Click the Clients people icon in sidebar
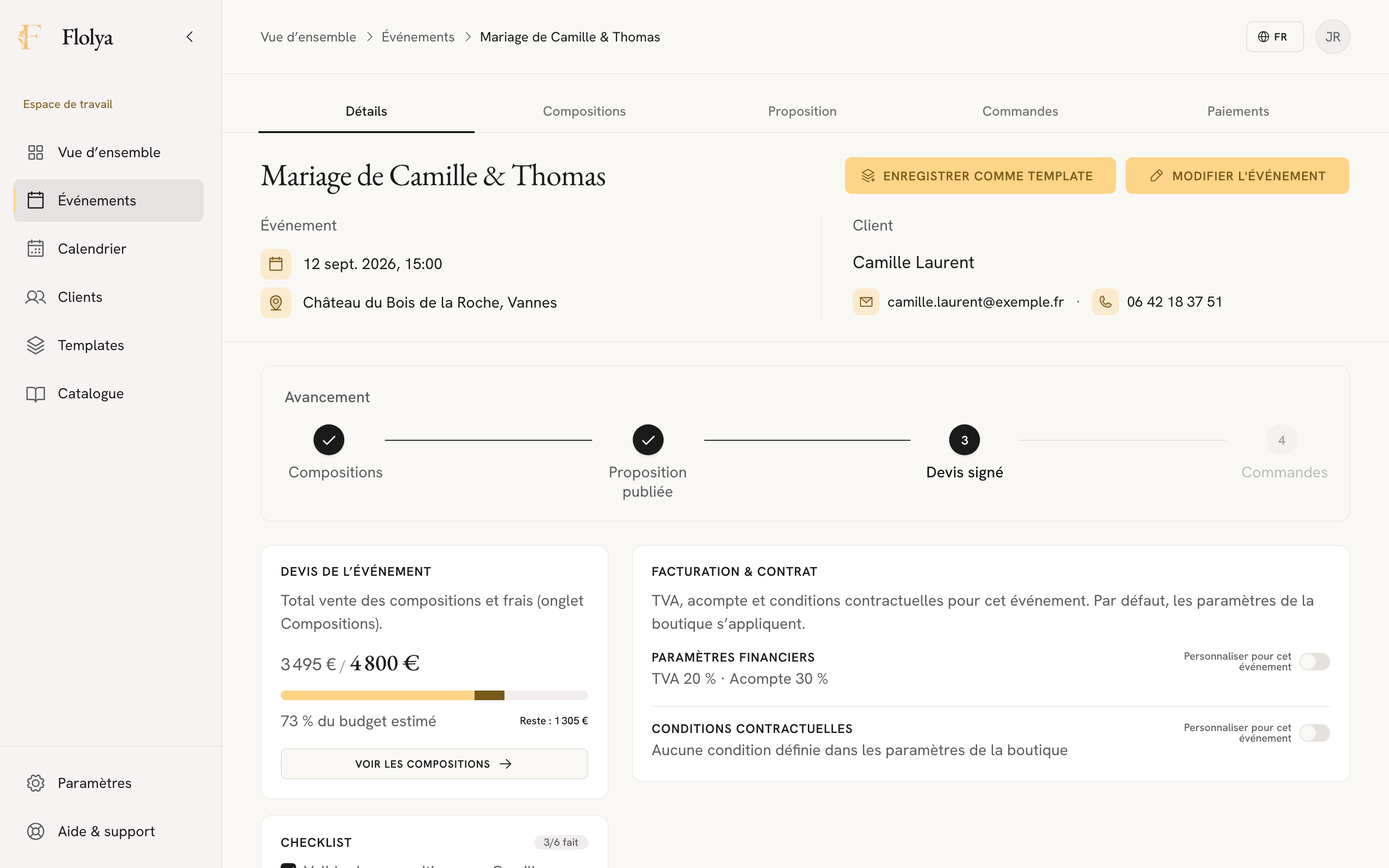 coord(36,297)
